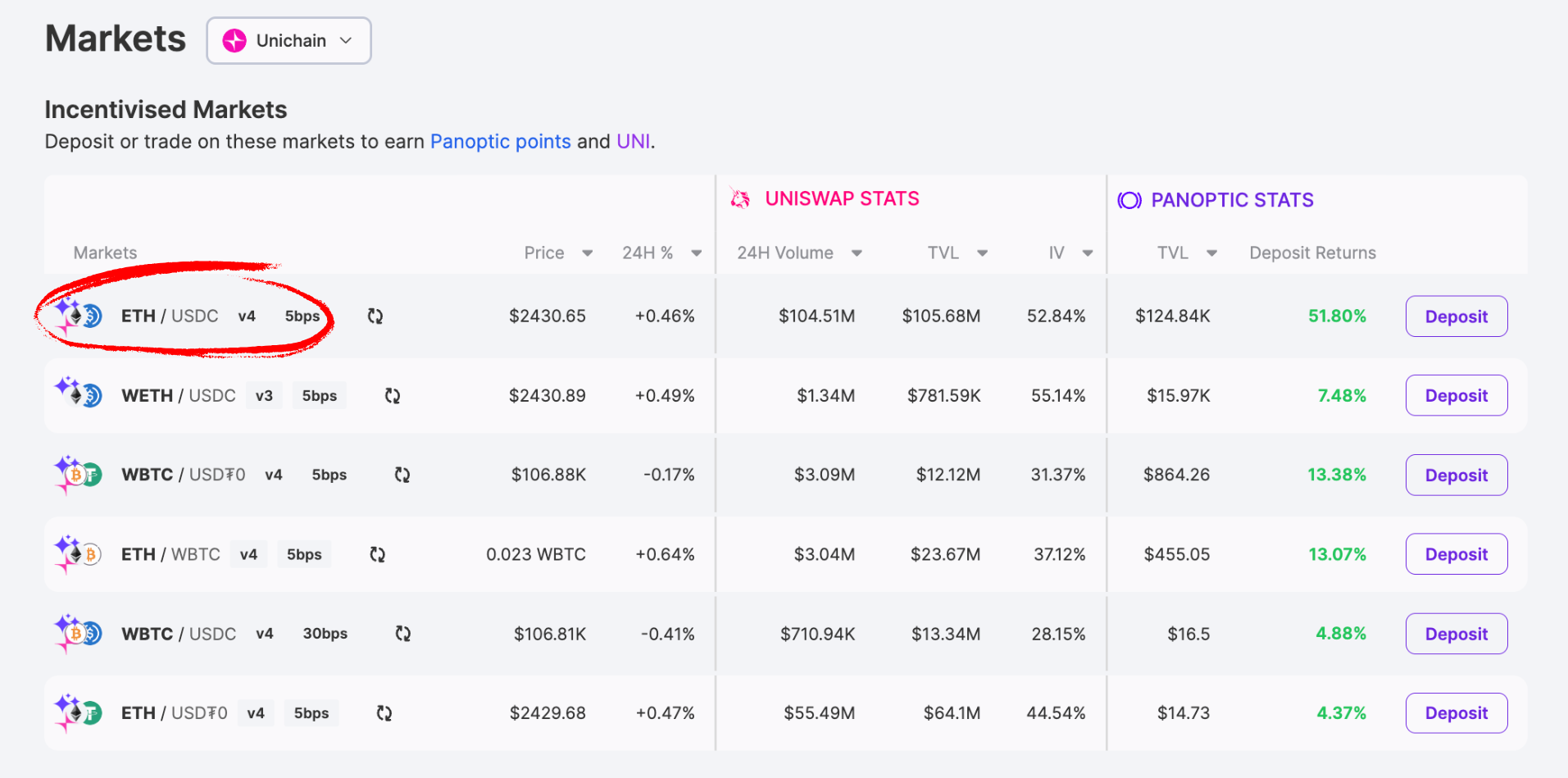Select the ETH / USD₮0 market name
The image size is (1568, 778).
(175, 713)
